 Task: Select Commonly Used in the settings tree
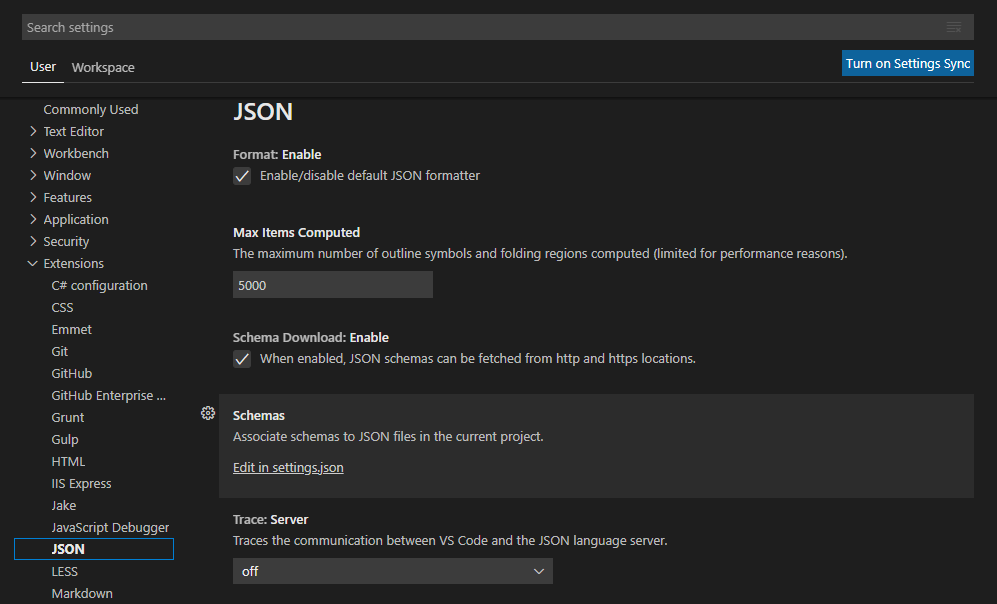[x=91, y=109]
